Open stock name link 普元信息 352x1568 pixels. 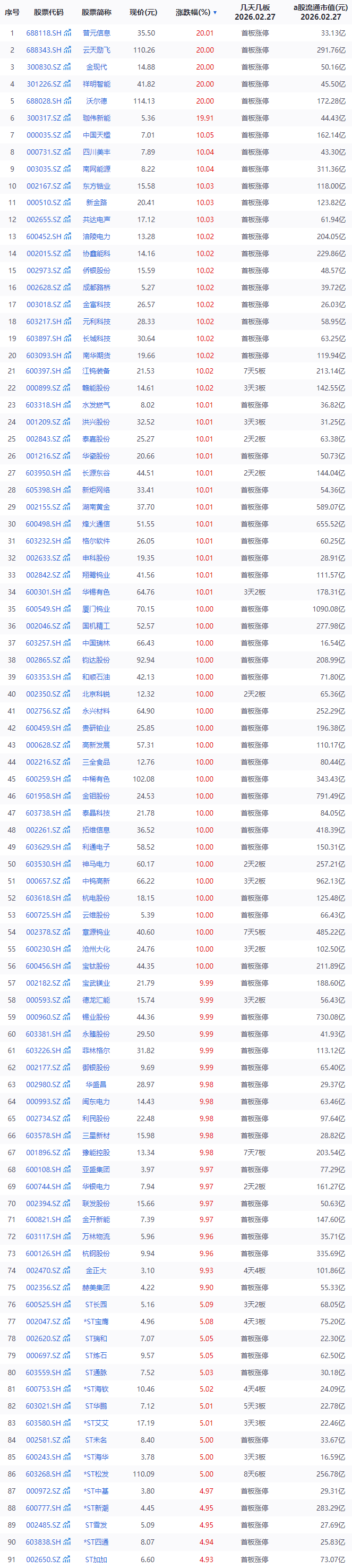click(x=97, y=33)
